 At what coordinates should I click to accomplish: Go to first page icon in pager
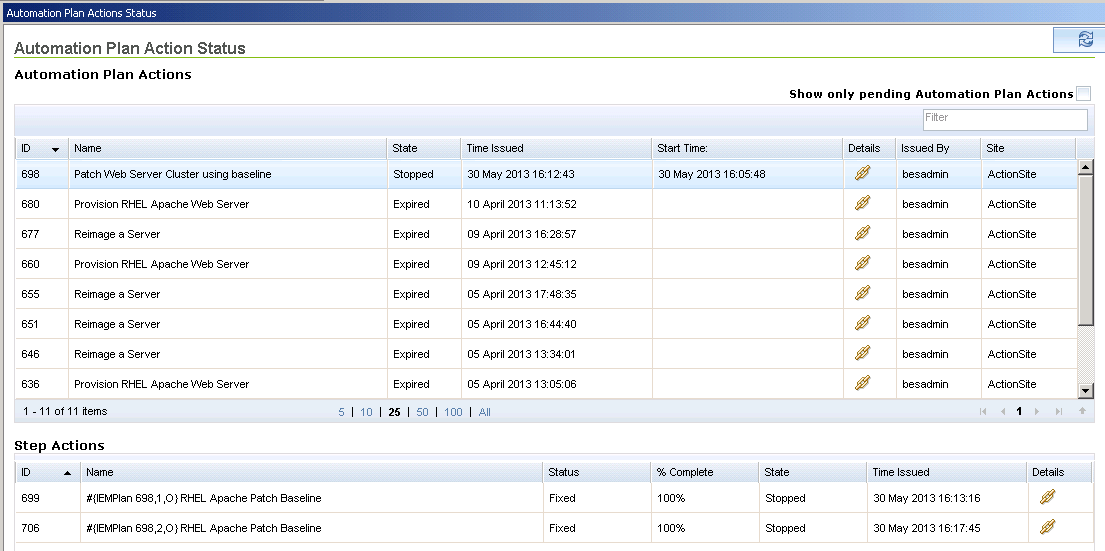tap(983, 411)
